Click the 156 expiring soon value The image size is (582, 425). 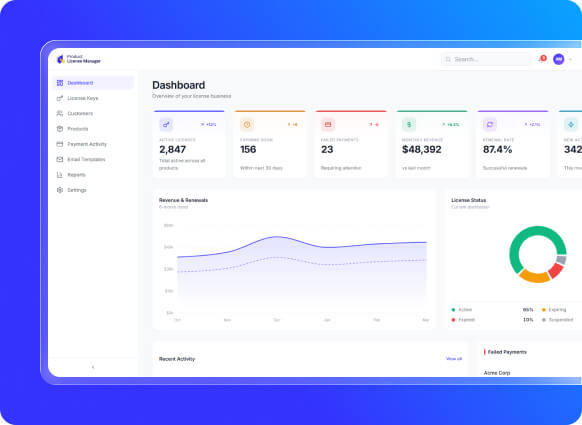[248, 150]
